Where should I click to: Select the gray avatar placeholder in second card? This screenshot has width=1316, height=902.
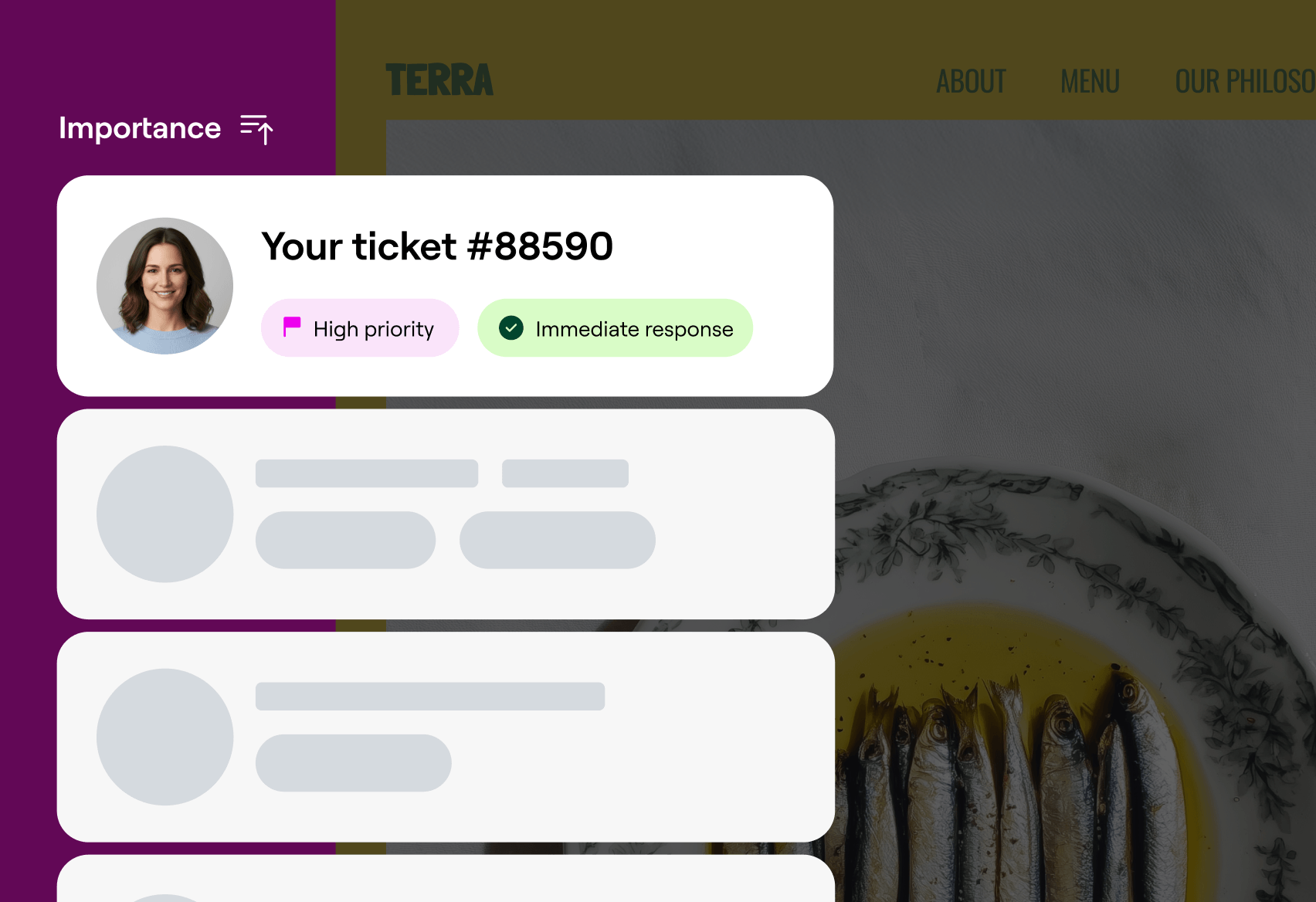[164, 514]
